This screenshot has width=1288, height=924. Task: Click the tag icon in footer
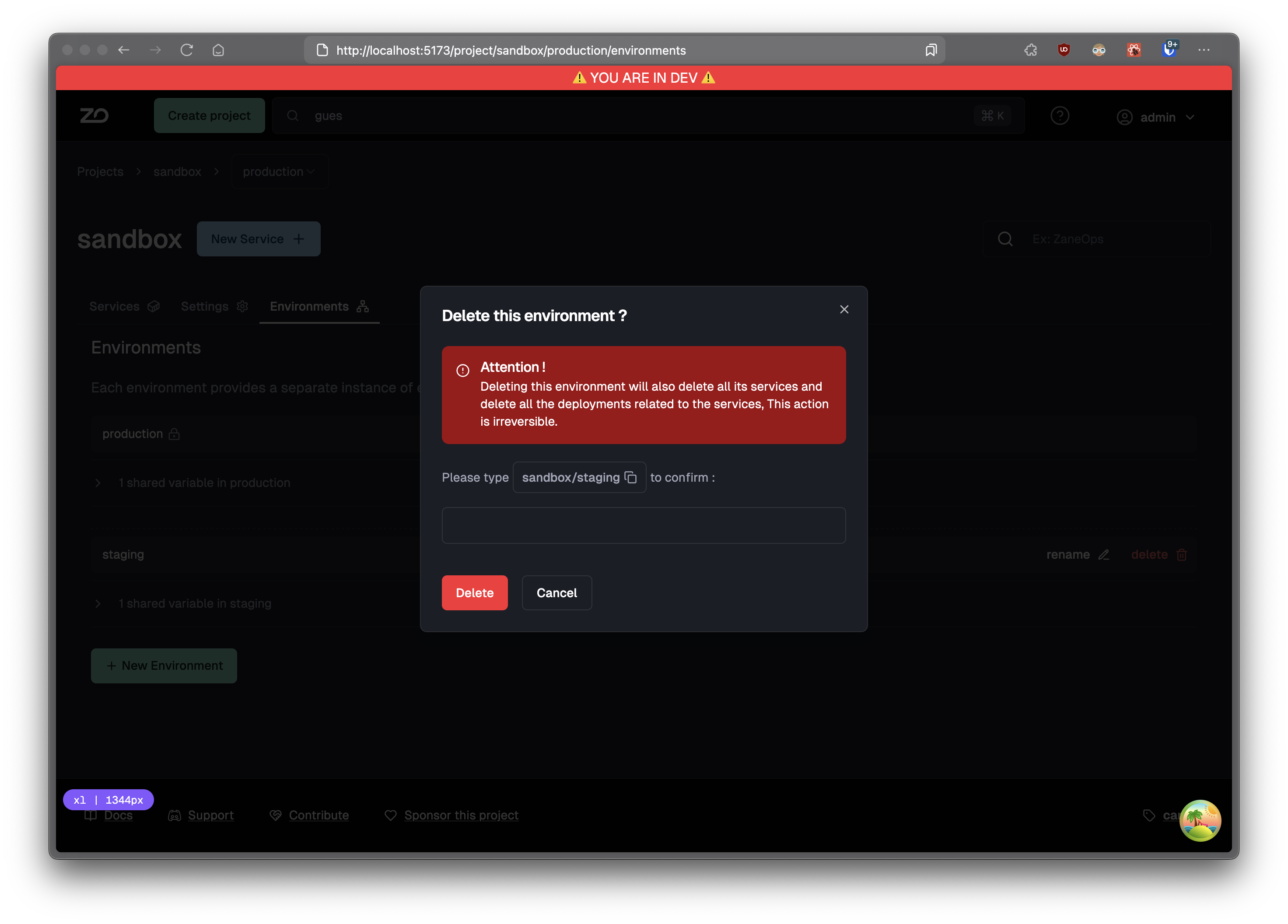click(1148, 815)
